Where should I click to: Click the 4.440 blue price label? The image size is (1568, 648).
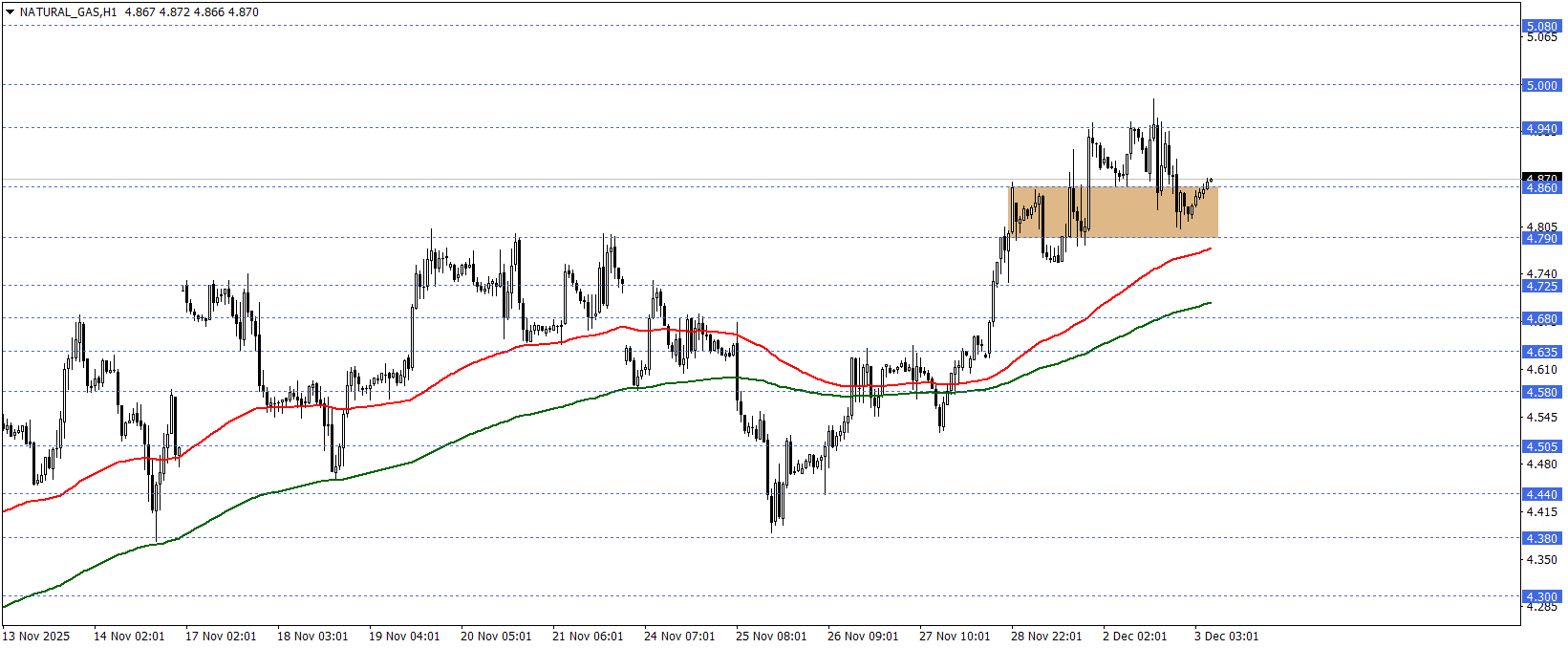[1541, 494]
